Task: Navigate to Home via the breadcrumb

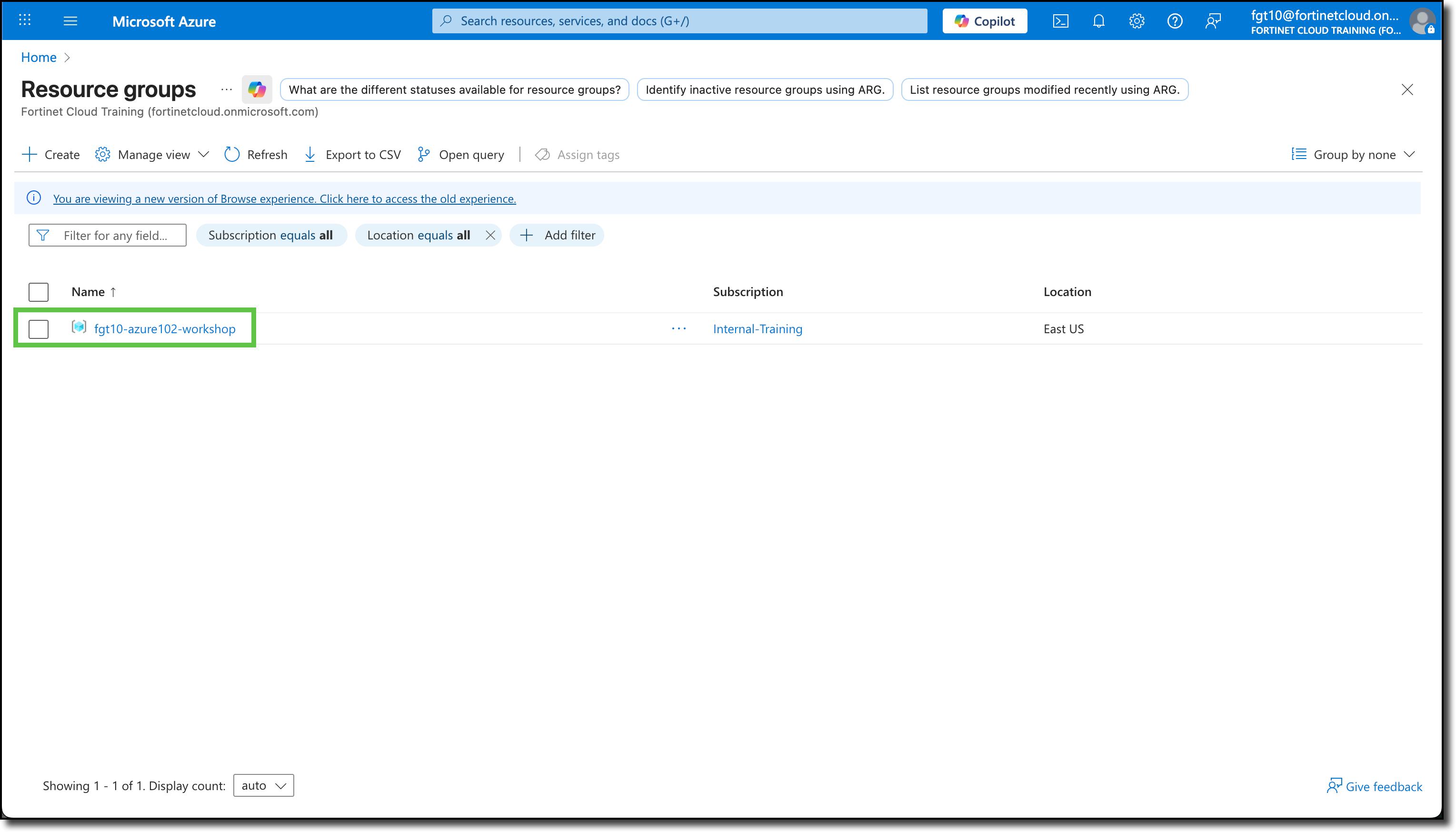Action: (x=38, y=57)
